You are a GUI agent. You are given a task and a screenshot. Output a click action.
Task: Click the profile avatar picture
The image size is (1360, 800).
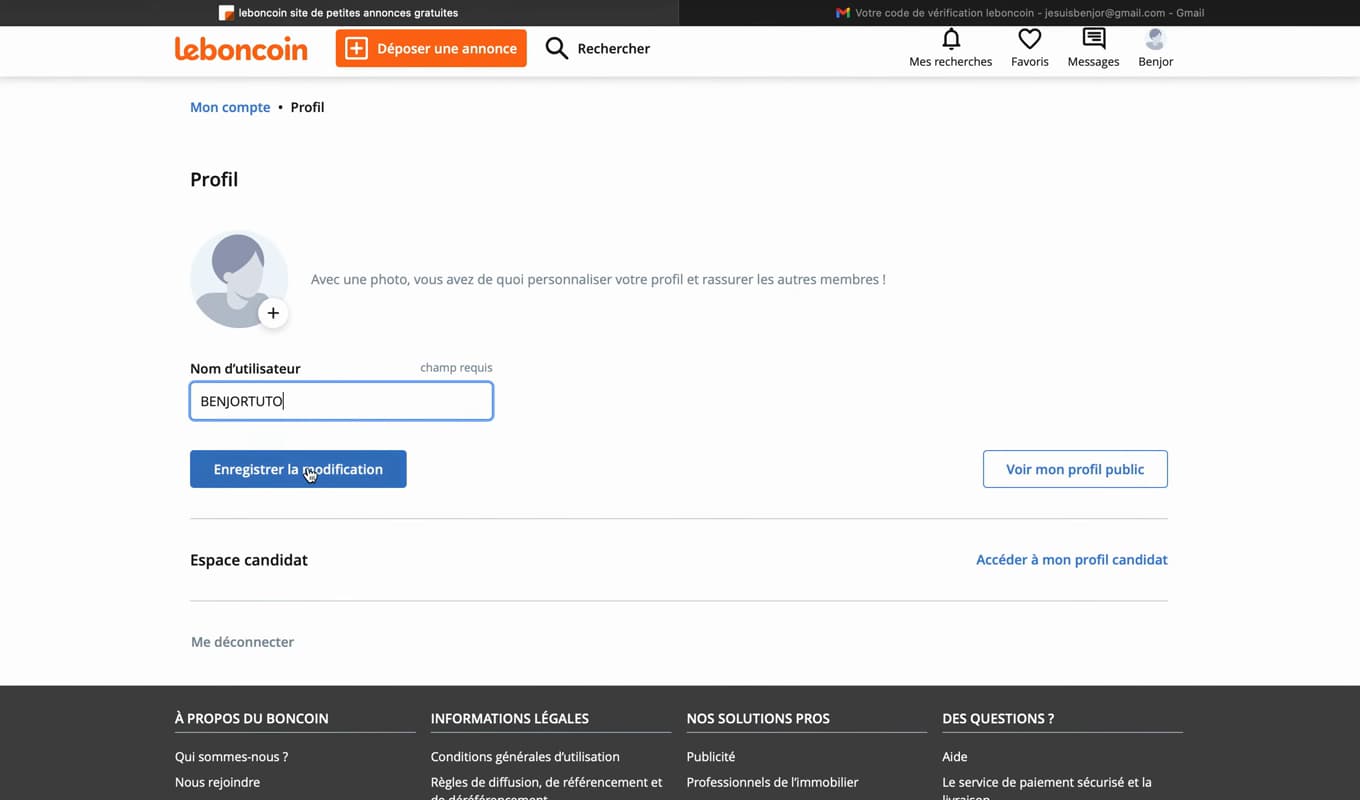pos(239,279)
